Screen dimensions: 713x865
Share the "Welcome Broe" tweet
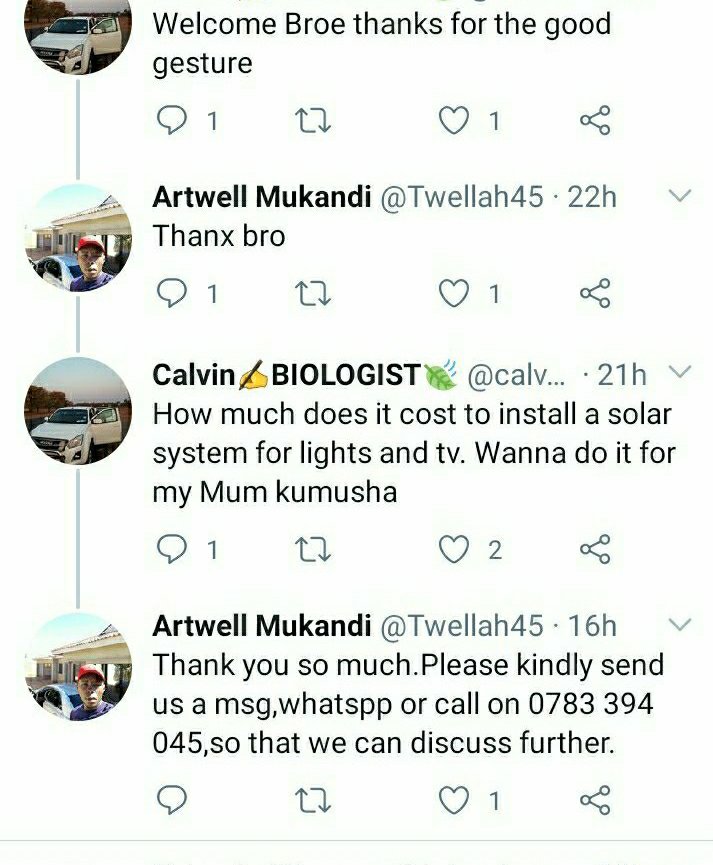(x=595, y=121)
